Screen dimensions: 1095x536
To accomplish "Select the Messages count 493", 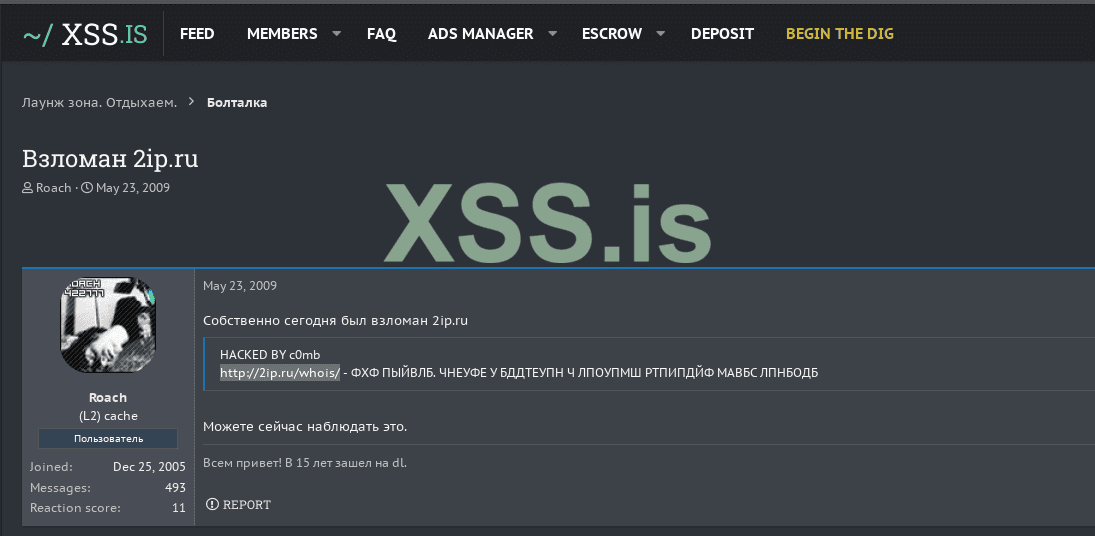I will [175, 488].
